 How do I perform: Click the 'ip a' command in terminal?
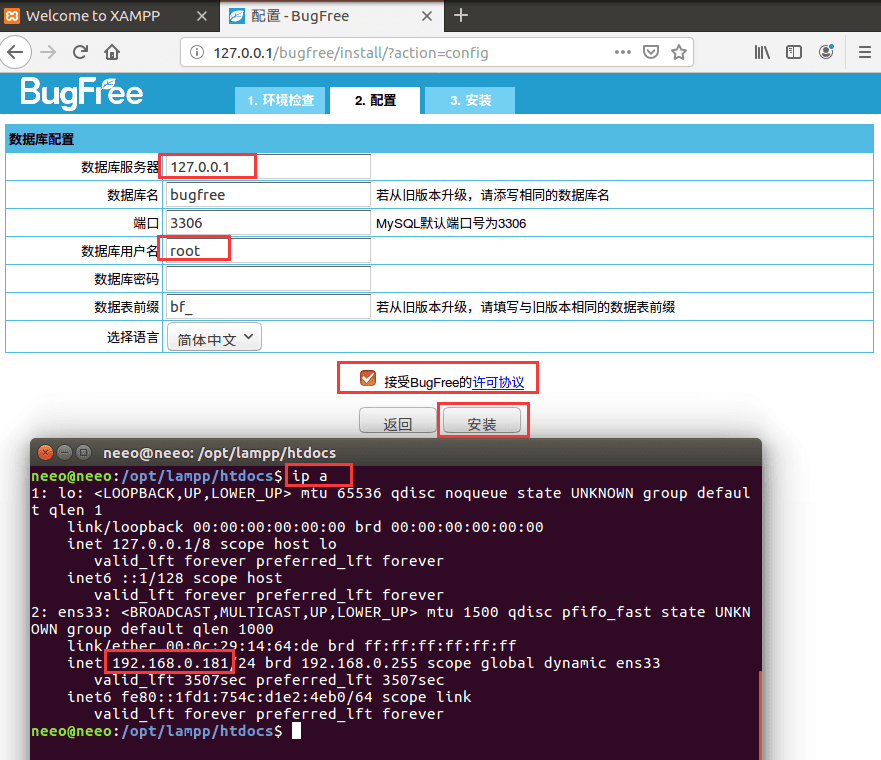click(310, 476)
